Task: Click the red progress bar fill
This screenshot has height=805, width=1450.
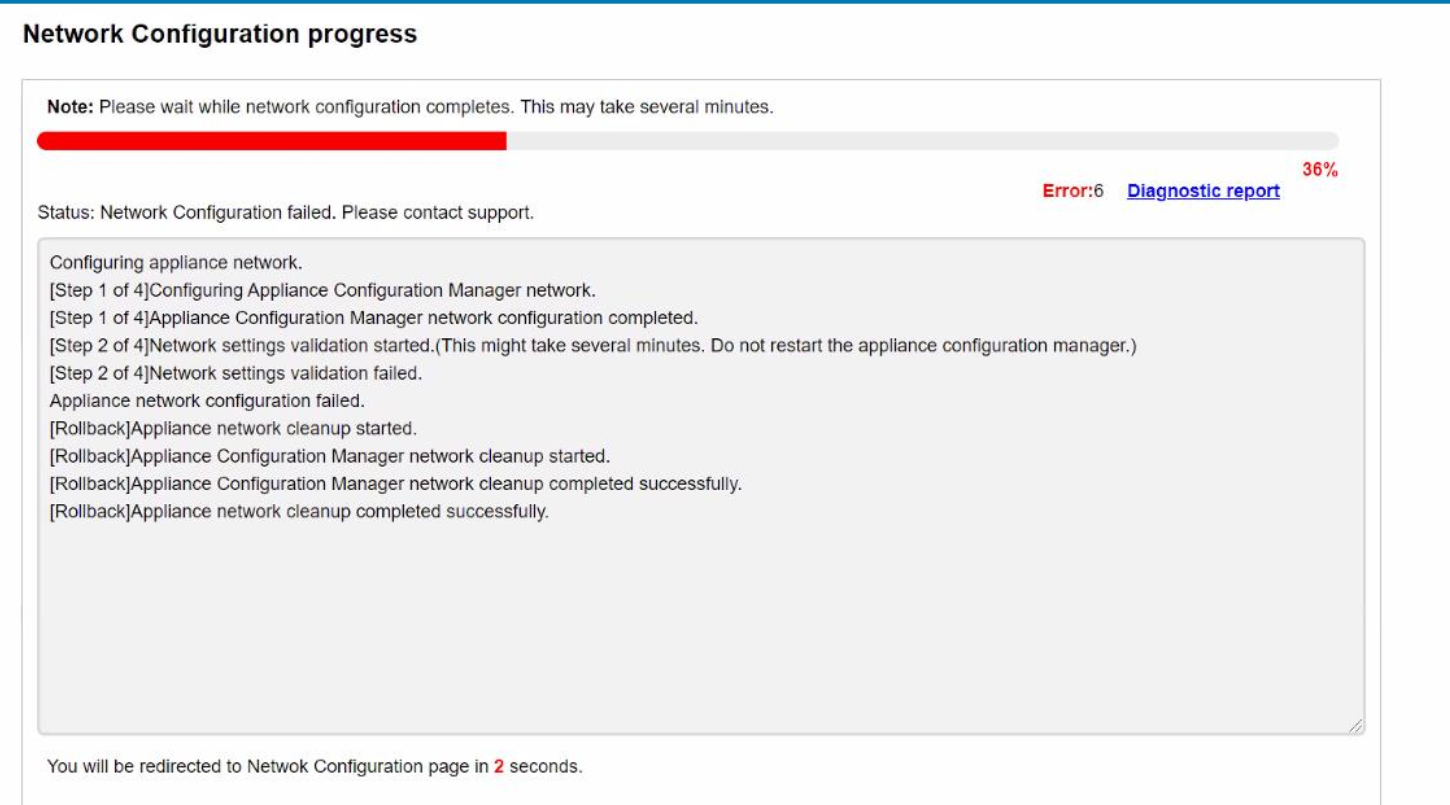Action: click(270, 142)
